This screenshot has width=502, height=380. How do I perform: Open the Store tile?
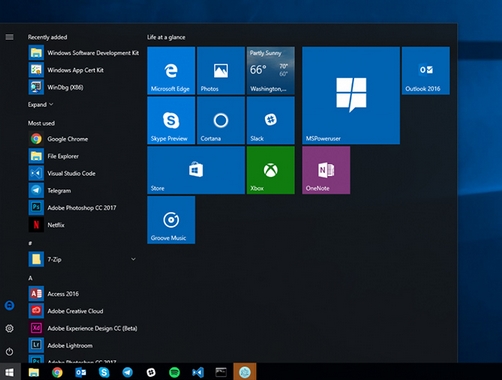(x=196, y=170)
